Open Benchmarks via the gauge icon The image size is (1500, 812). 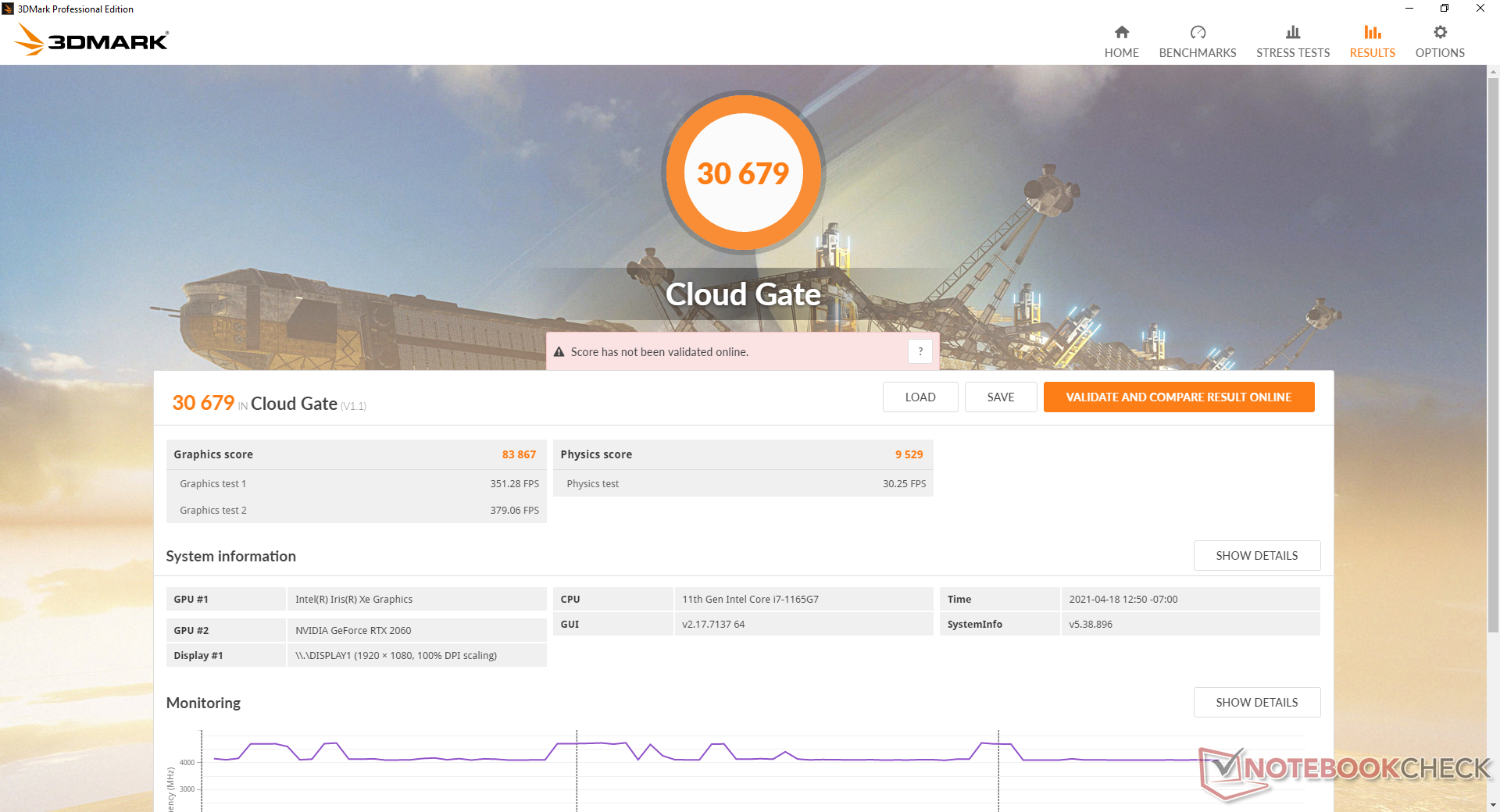(x=1197, y=32)
